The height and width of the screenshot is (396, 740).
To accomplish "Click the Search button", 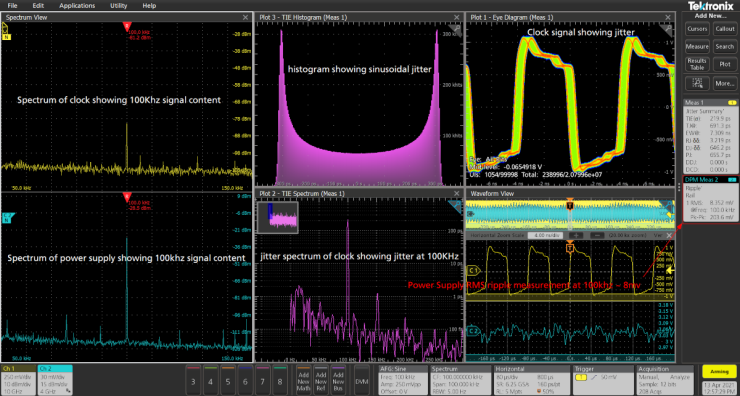I will [x=724, y=47].
